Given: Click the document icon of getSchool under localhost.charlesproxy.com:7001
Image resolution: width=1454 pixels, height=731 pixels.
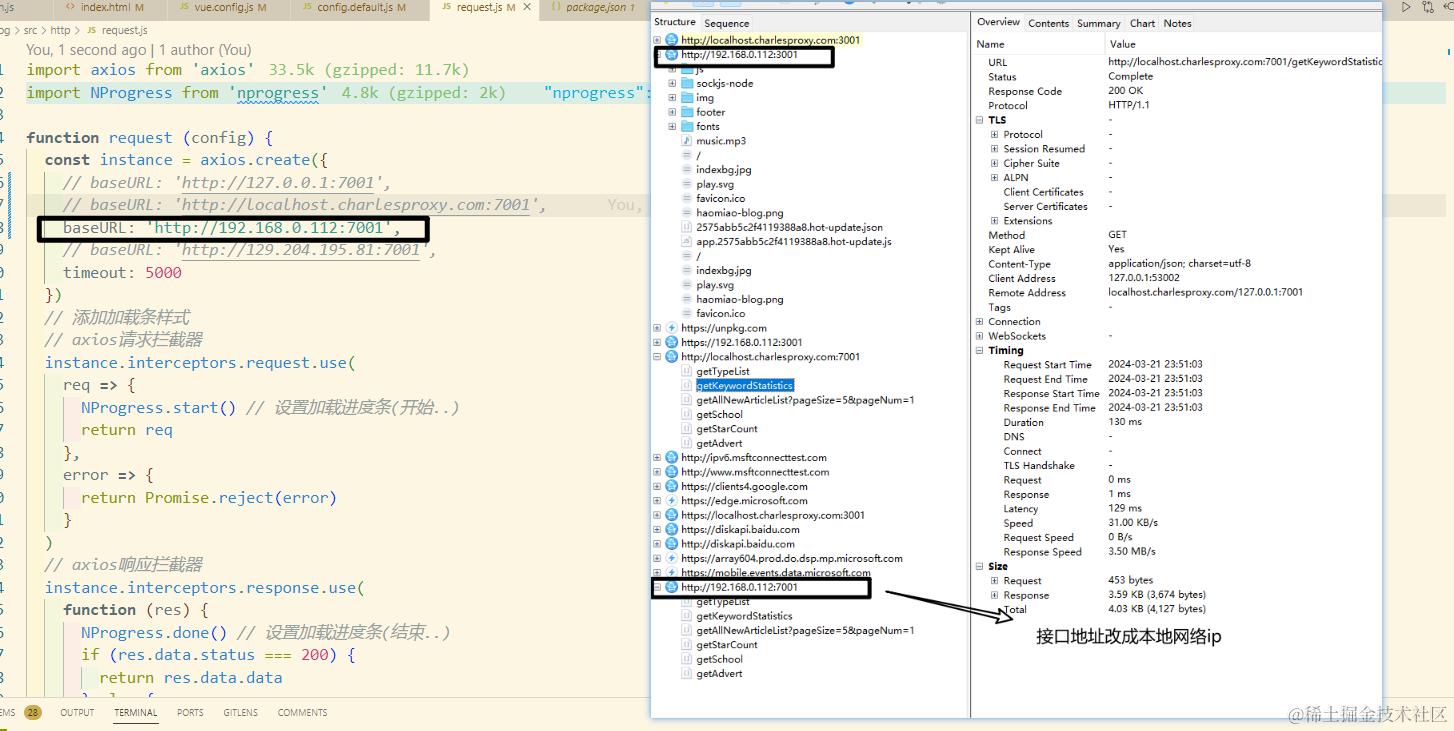Looking at the screenshot, I should [687, 415].
